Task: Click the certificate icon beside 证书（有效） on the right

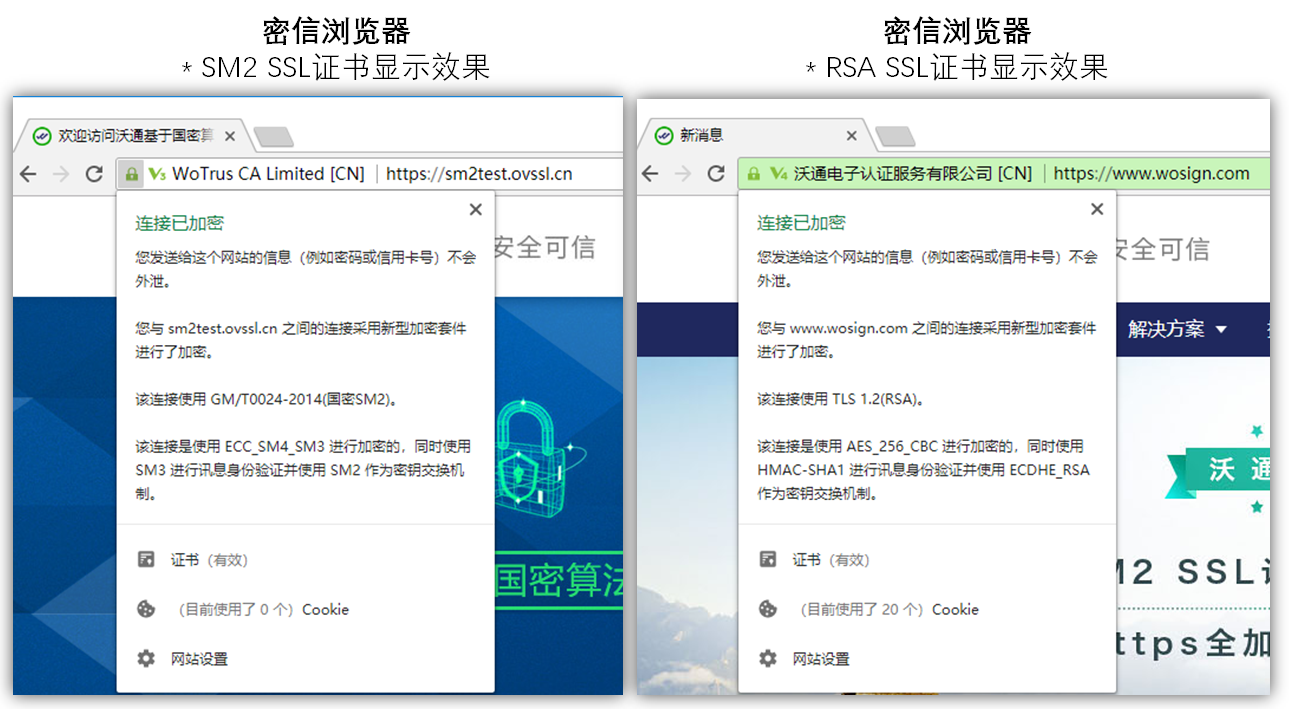Action: tap(767, 559)
